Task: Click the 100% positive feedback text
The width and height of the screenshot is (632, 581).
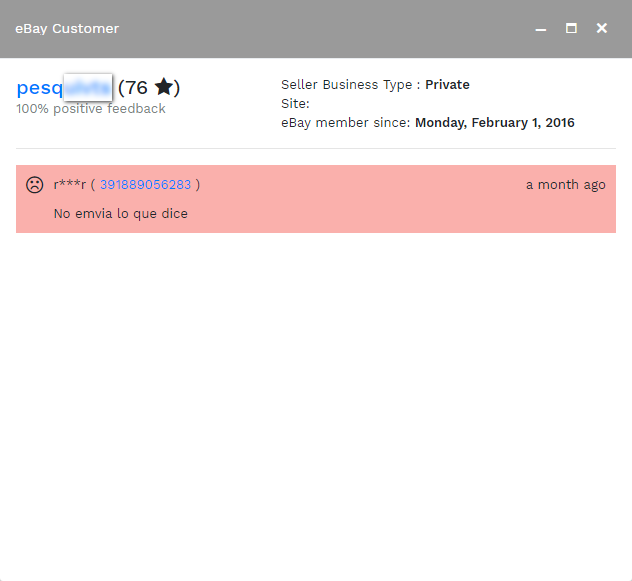Action: (91, 109)
